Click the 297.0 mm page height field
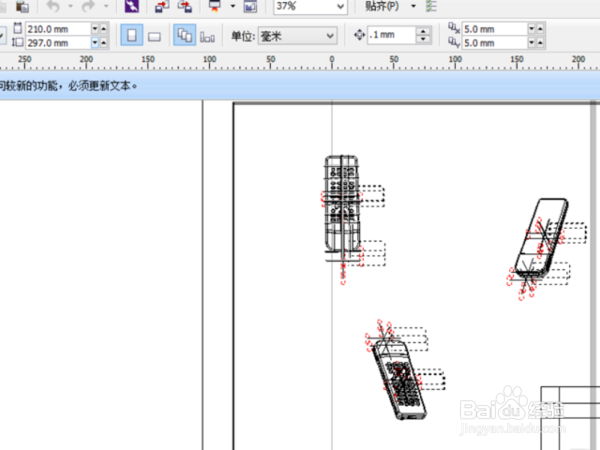 pos(58,43)
